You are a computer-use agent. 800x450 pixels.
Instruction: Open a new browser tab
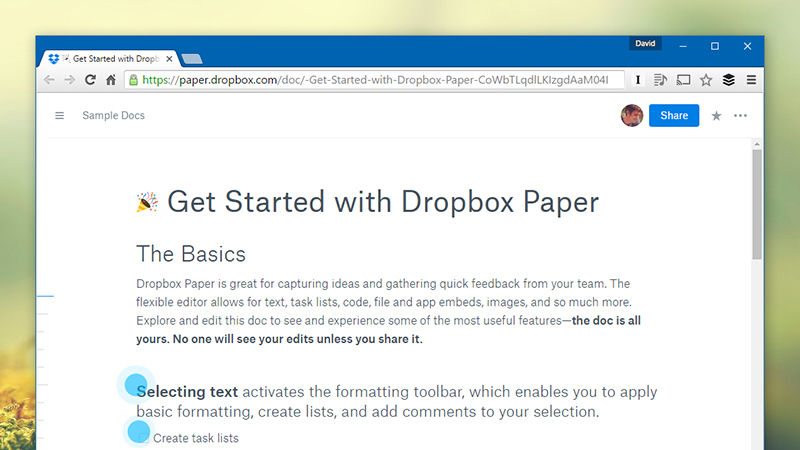192,59
